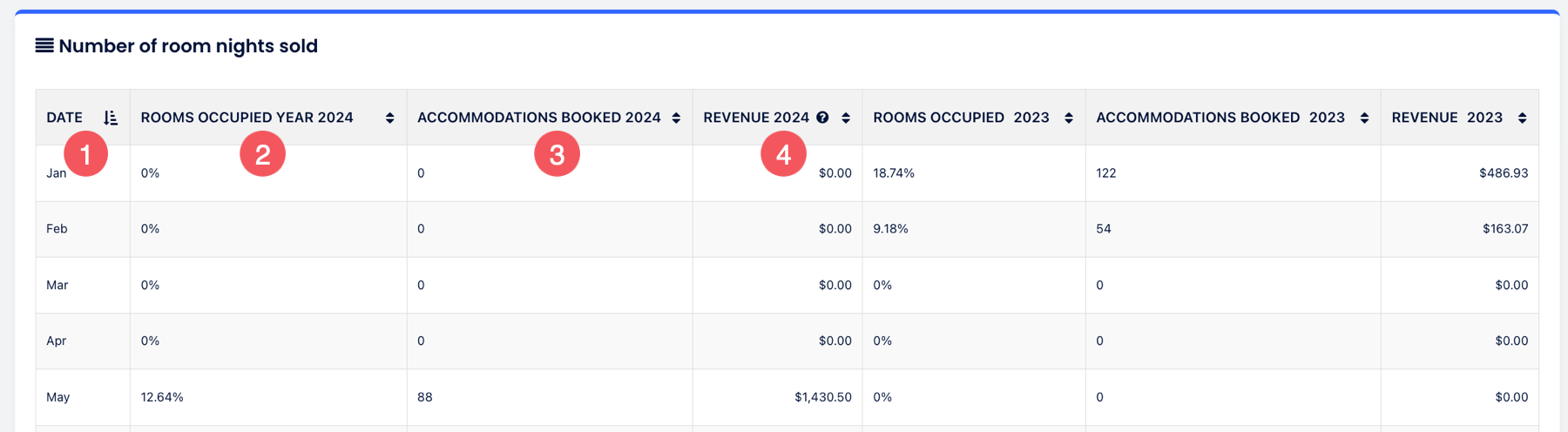Select the DATE column header text
The height and width of the screenshot is (432, 1568).
[x=64, y=118]
